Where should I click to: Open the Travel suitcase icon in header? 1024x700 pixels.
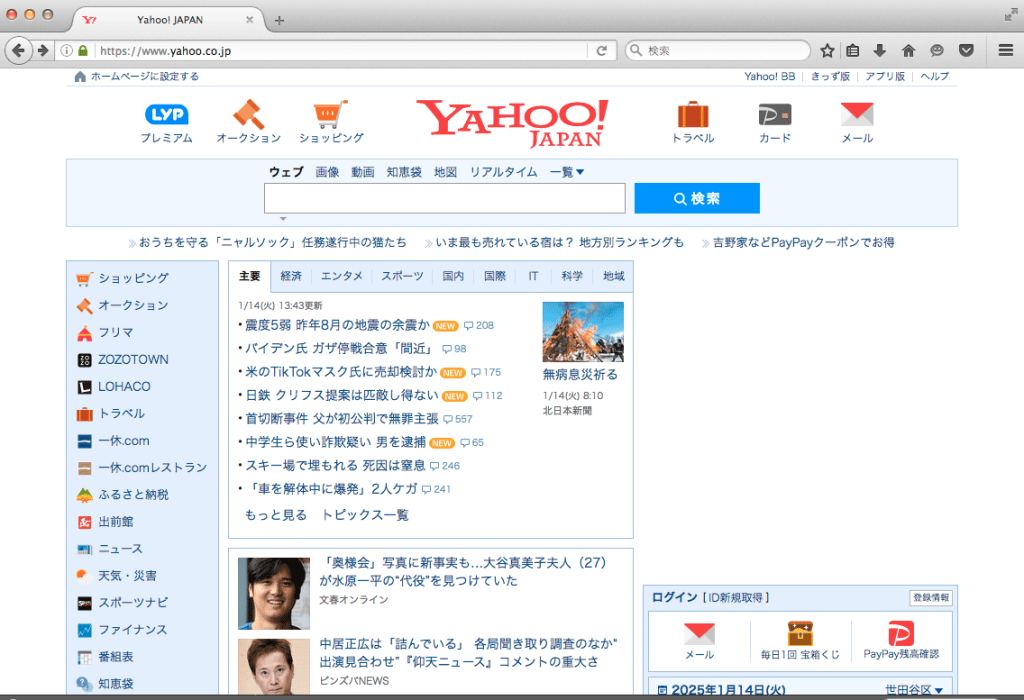693,115
